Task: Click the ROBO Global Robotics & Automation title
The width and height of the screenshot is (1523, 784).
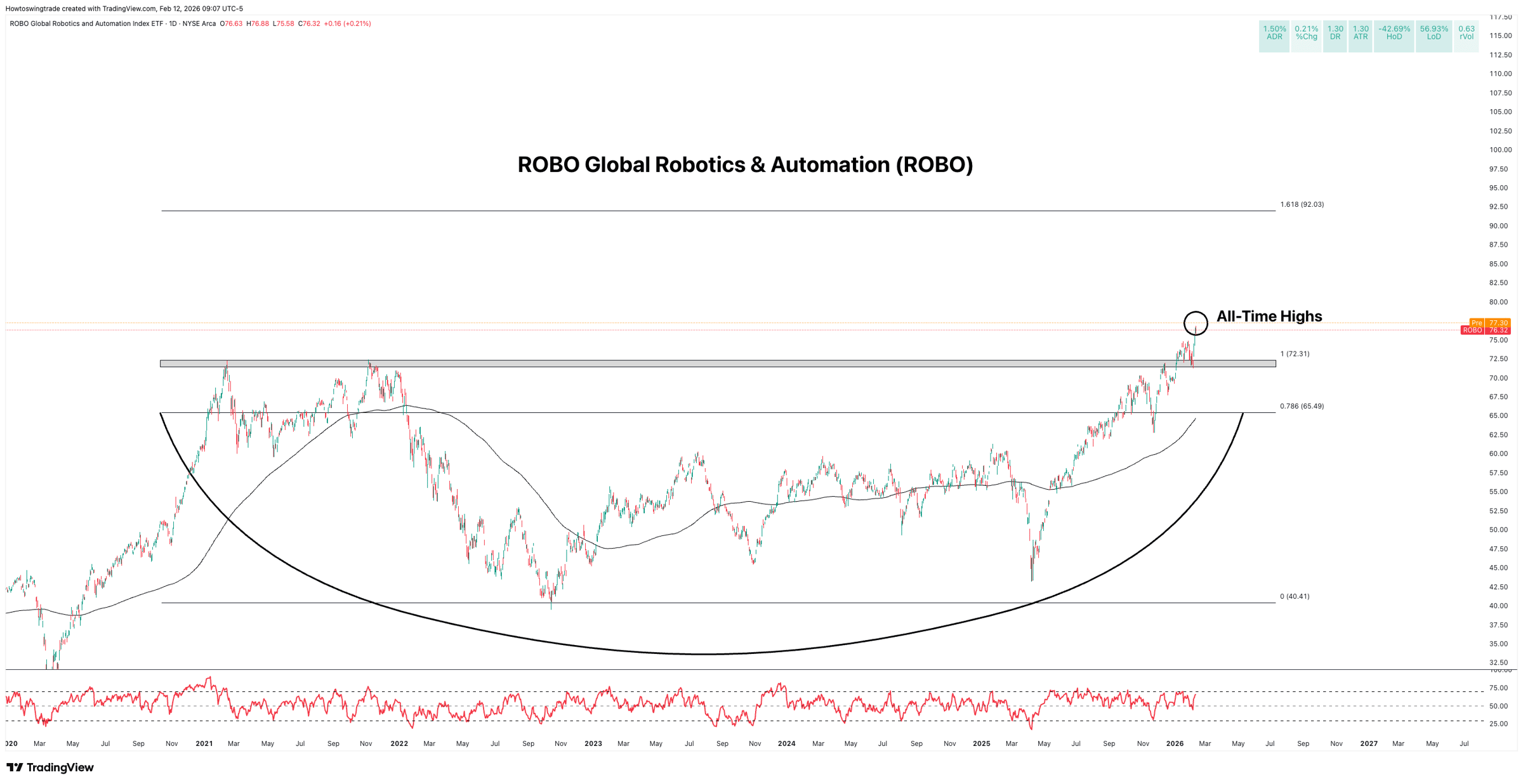Action: 745,165
